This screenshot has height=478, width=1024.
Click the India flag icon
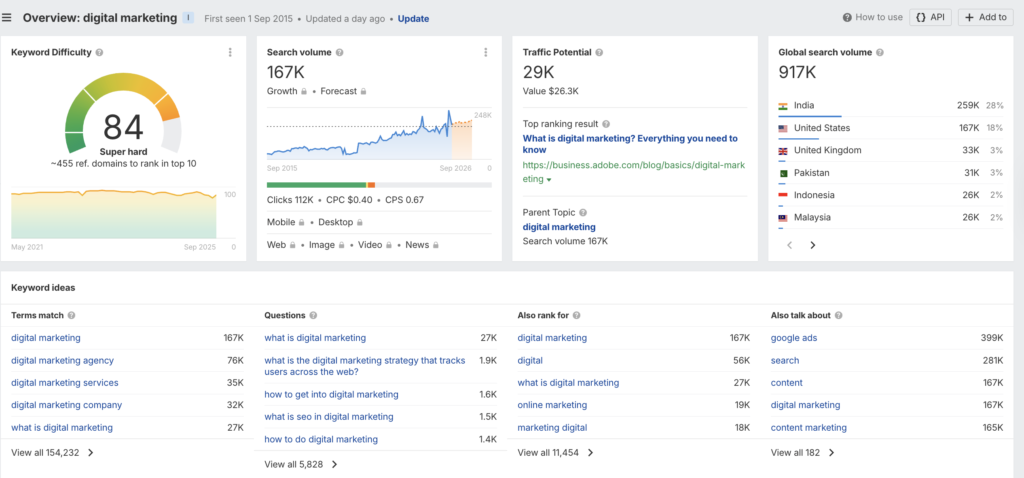[x=783, y=106]
